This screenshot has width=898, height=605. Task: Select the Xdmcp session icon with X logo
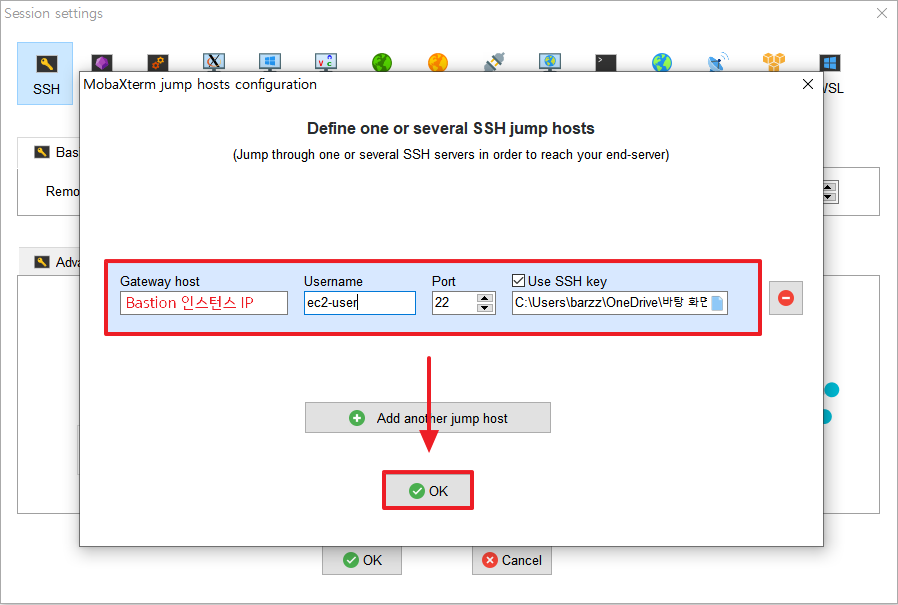click(x=214, y=62)
